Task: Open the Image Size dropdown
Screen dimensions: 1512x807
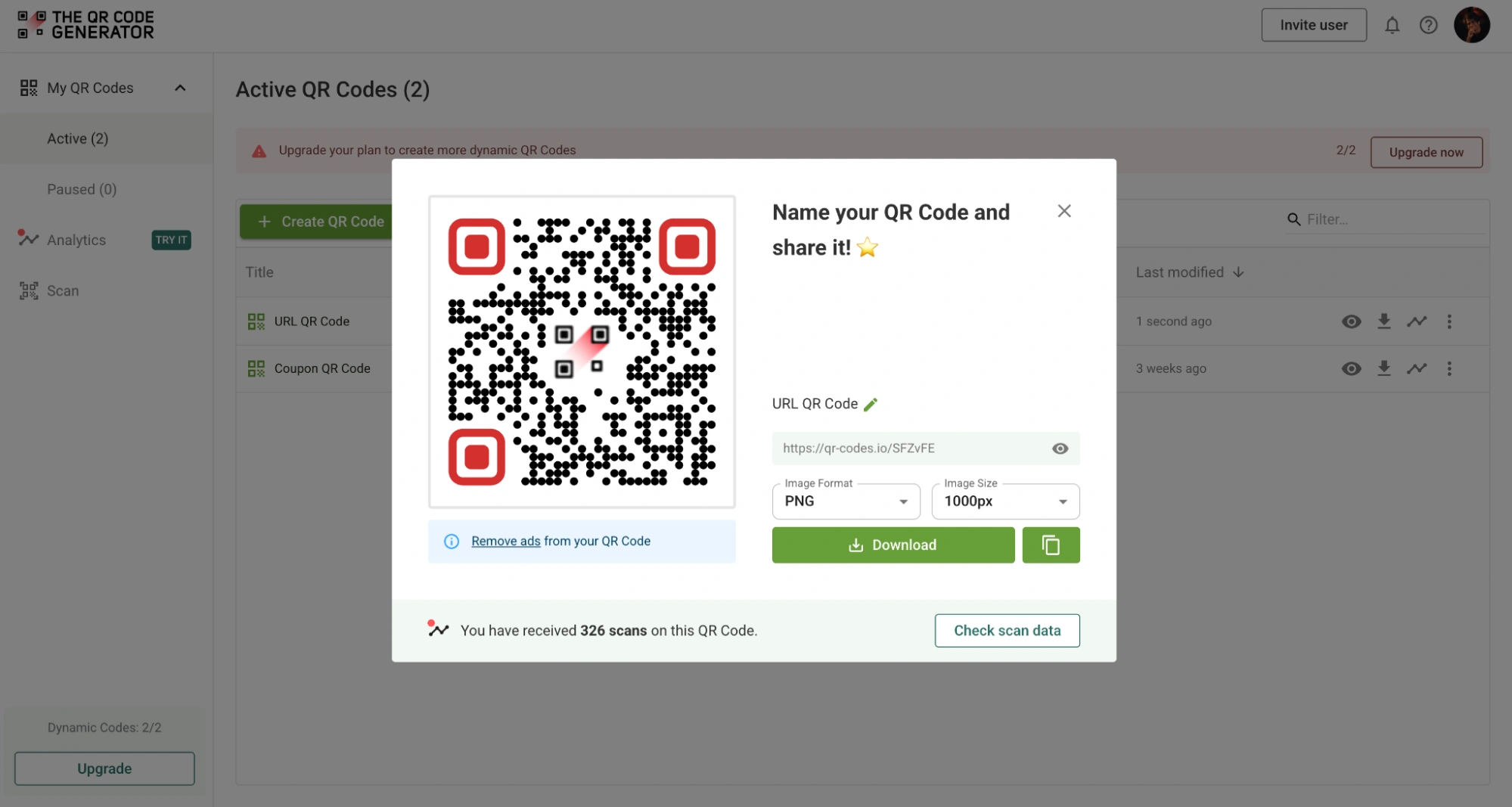Action: coord(1005,501)
